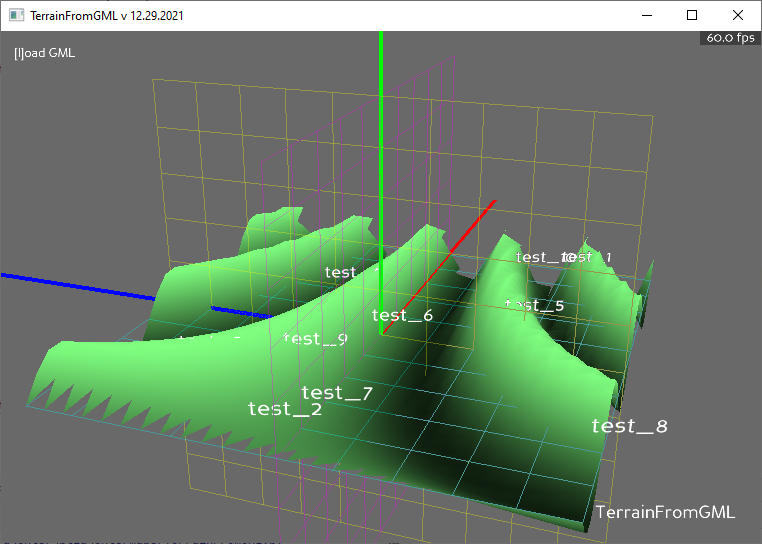Minimize the TerrainFromGML window

[646, 16]
